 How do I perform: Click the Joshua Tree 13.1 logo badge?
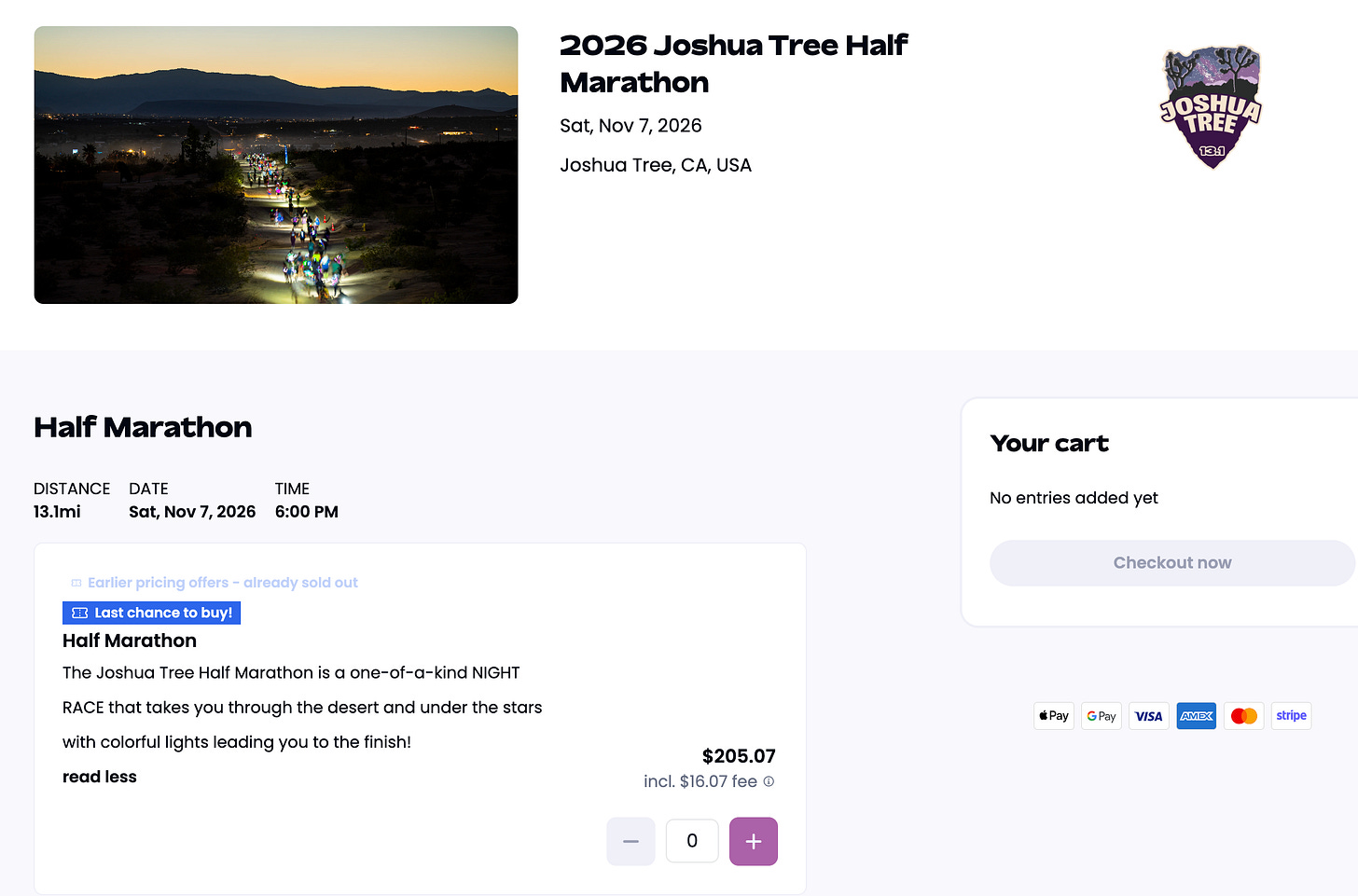[x=1211, y=107]
